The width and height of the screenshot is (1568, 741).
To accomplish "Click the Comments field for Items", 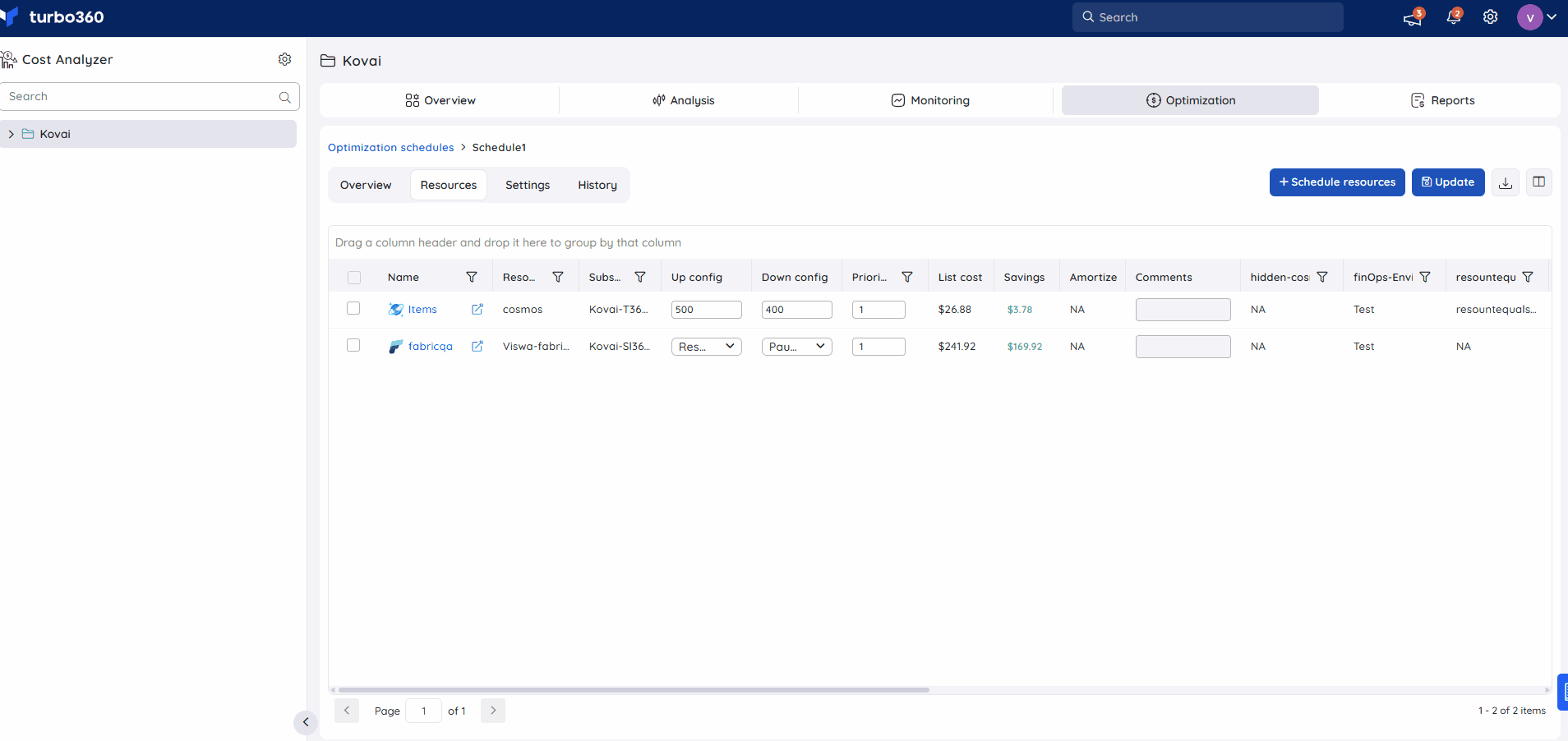I will [x=1183, y=310].
